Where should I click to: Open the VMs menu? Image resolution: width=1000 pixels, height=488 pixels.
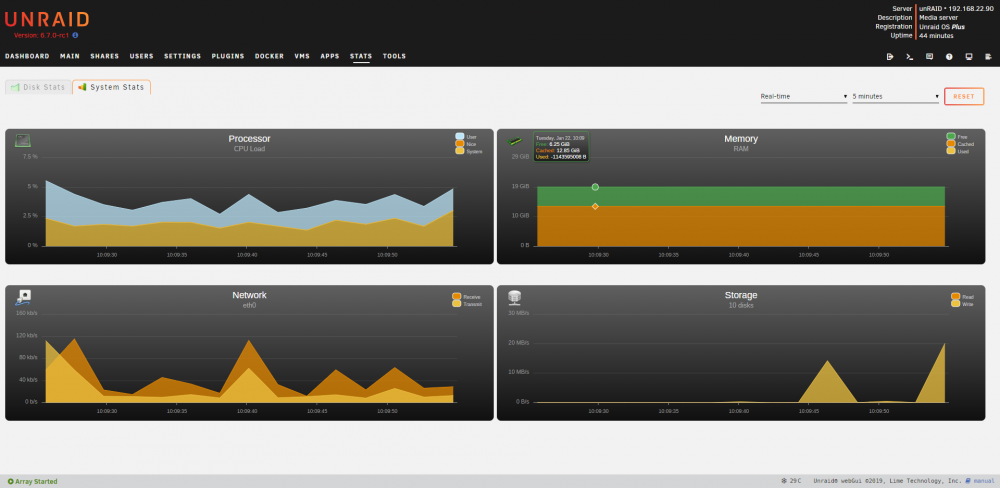pyautogui.click(x=302, y=56)
